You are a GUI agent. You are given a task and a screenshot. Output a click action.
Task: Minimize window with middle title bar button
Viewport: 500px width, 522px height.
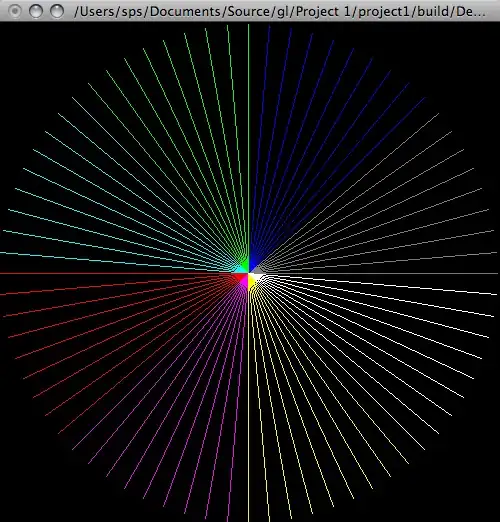[x=36, y=11]
